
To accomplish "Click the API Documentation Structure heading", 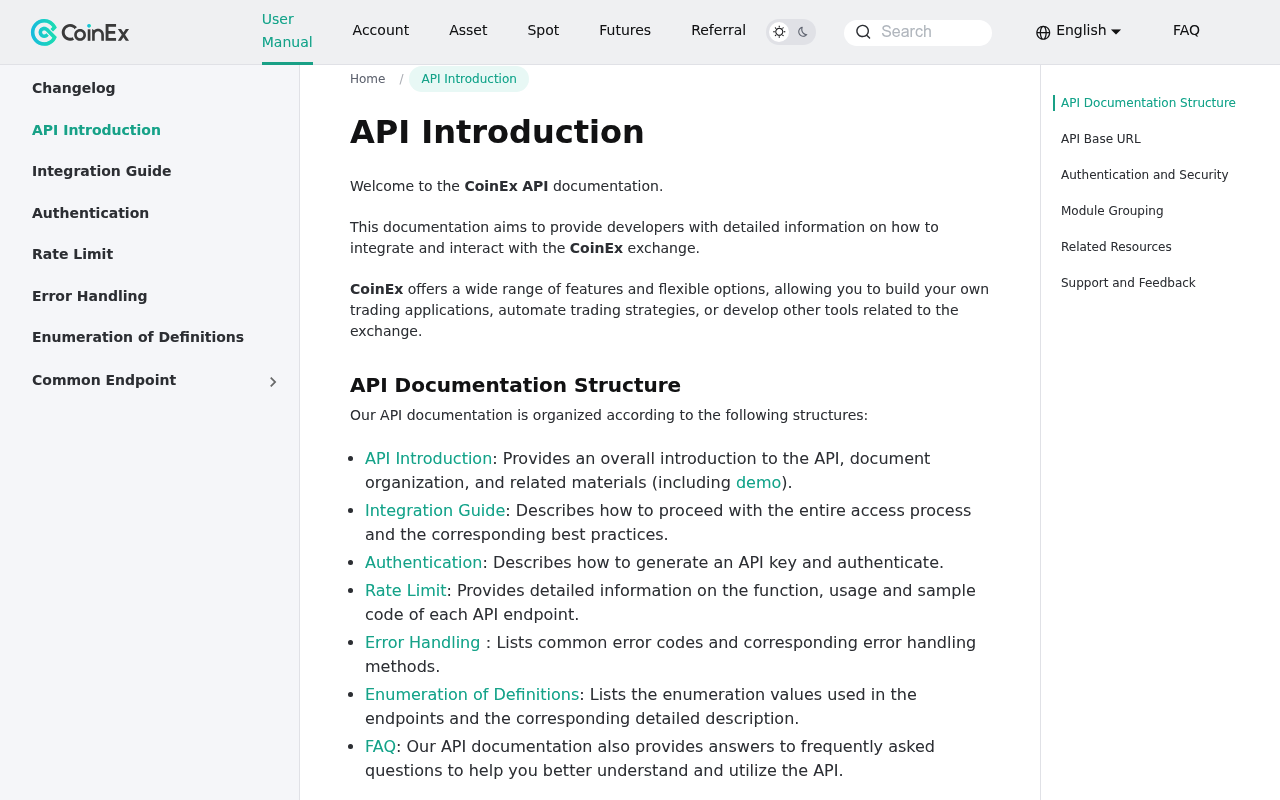I will point(515,385).
